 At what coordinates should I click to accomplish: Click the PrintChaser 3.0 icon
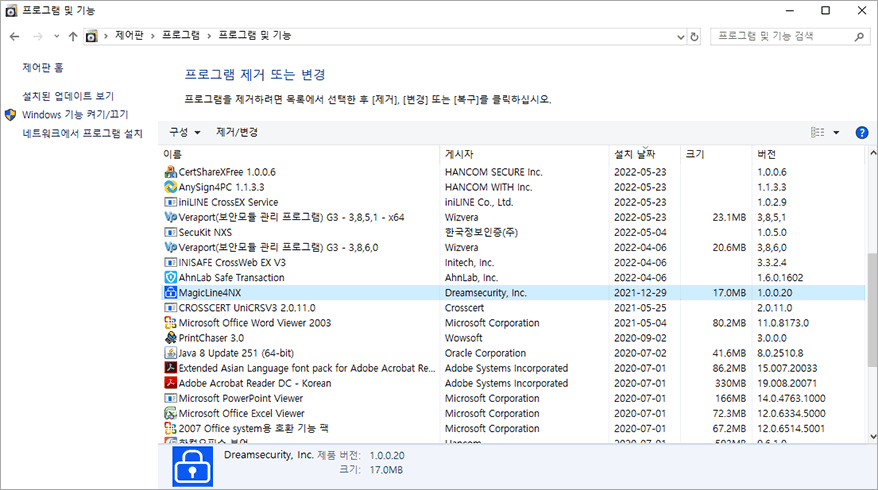point(170,338)
